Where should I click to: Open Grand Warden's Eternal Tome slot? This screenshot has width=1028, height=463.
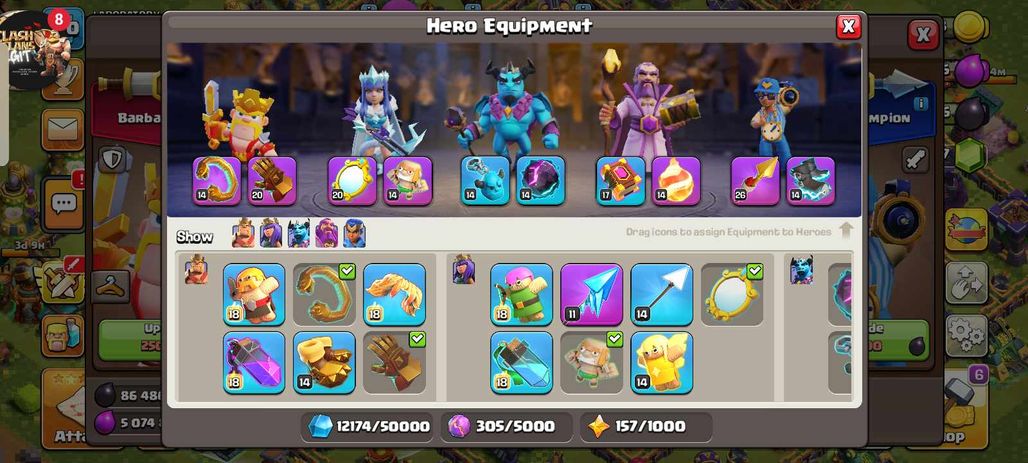[620, 180]
